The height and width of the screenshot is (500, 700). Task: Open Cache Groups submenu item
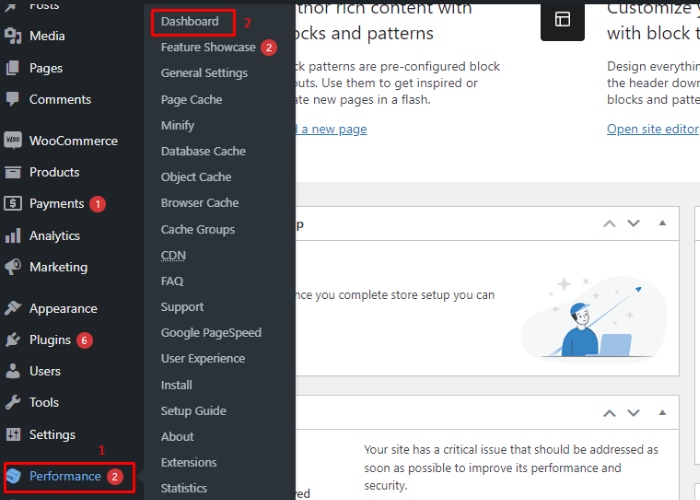pyautogui.click(x=198, y=229)
